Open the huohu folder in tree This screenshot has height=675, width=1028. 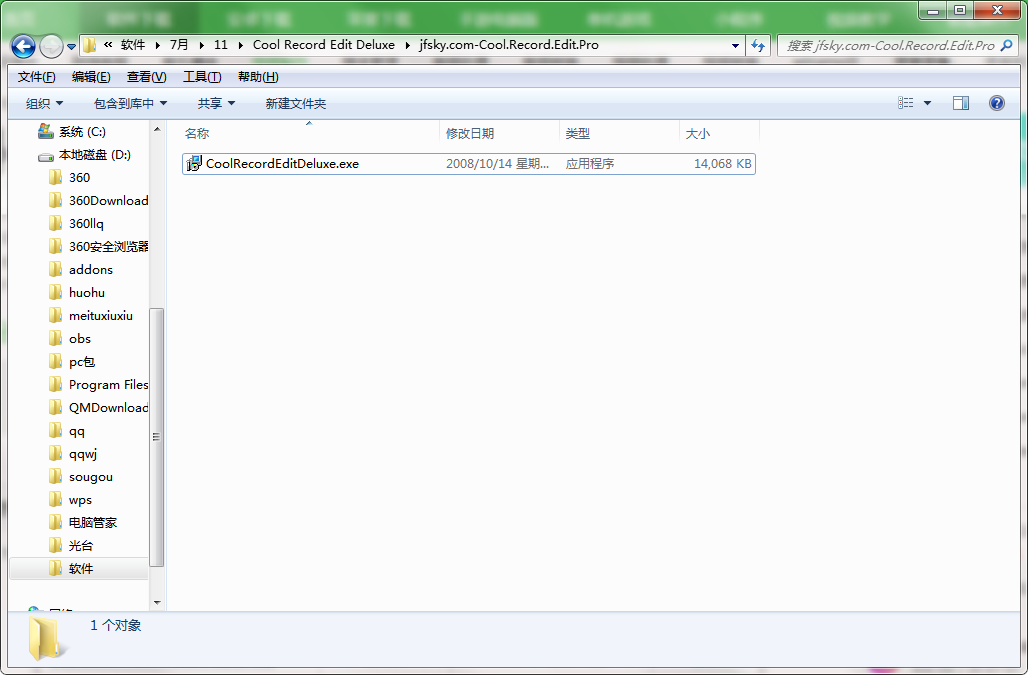(x=87, y=292)
